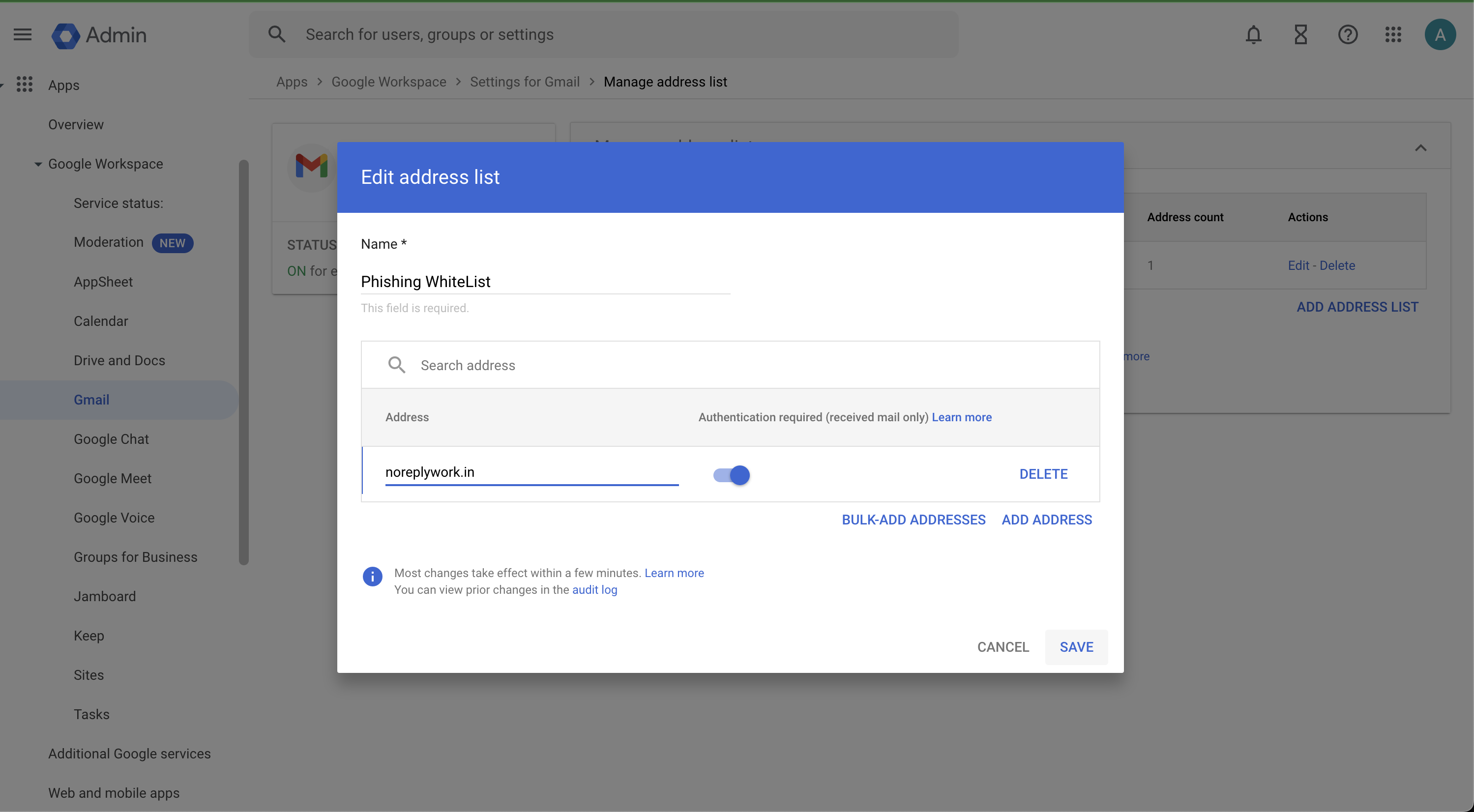The width and height of the screenshot is (1474, 812).
Task: Click BULK-ADD ADDRESSES link
Action: click(913, 520)
